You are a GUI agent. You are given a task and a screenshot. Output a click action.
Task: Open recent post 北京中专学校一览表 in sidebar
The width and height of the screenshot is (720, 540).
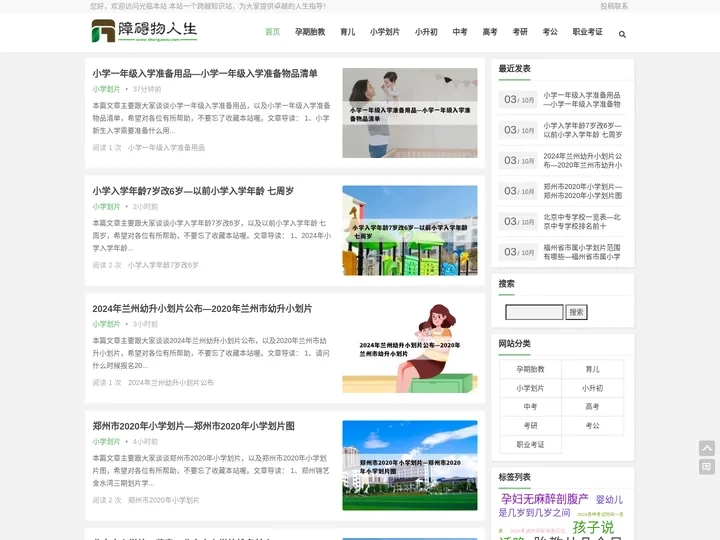click(x=582, y=221)
